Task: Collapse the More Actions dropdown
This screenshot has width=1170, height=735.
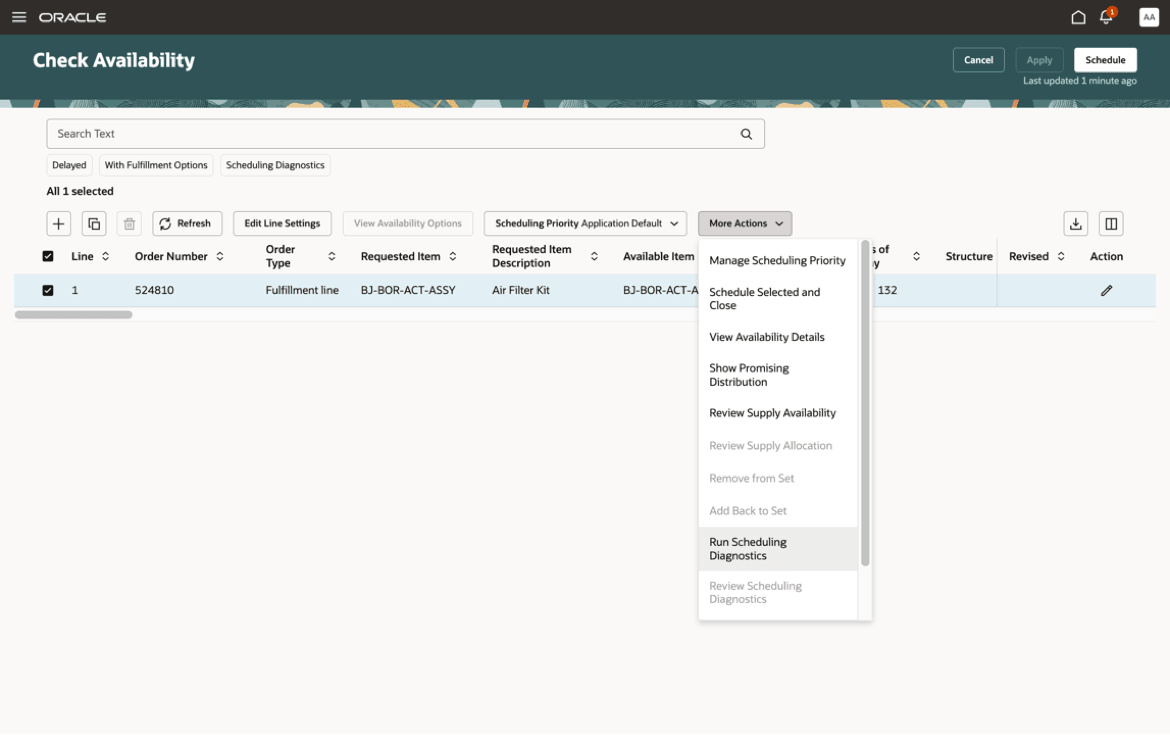Action: (744, 223)
